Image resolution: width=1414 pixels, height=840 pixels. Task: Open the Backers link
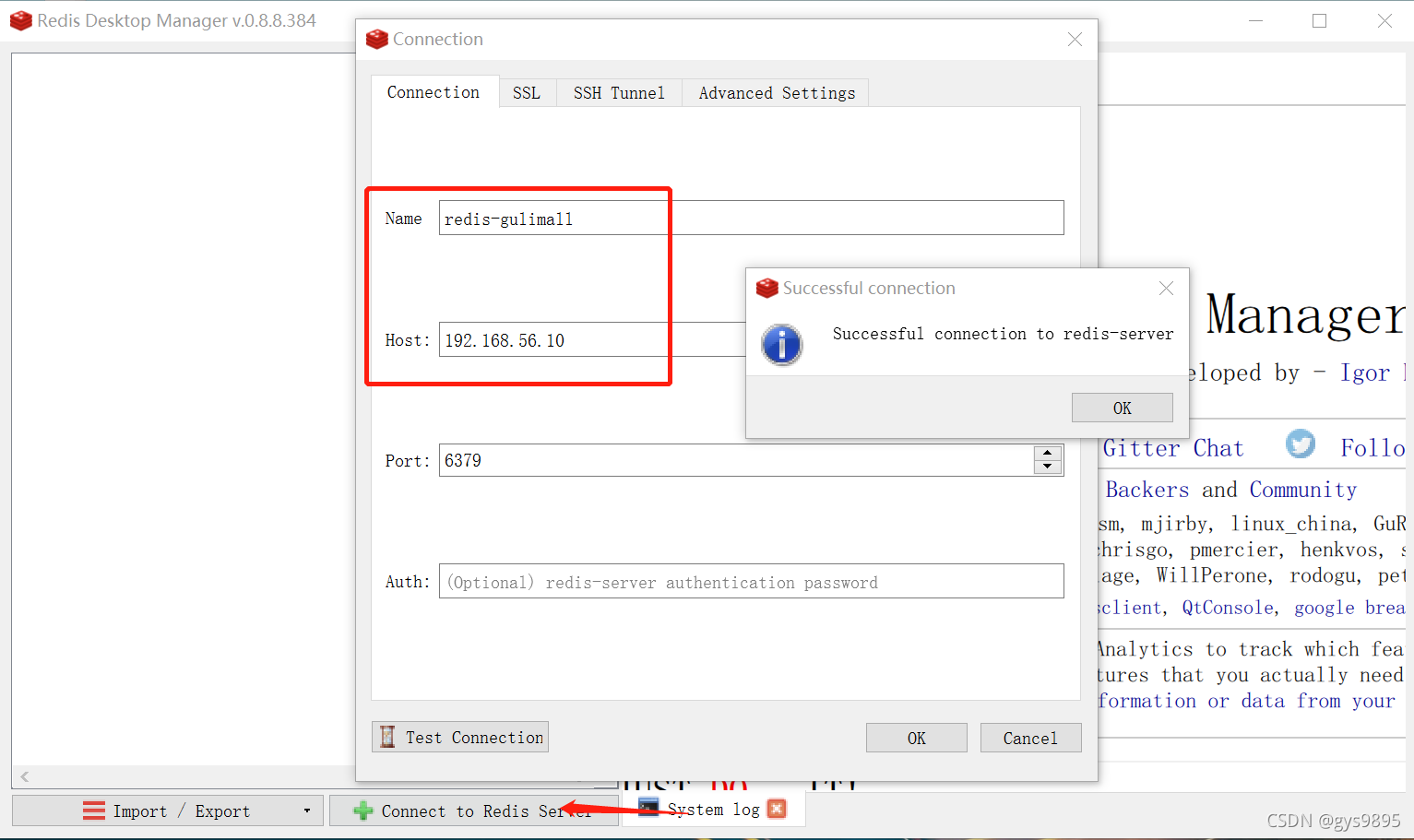coord(1147,490)
